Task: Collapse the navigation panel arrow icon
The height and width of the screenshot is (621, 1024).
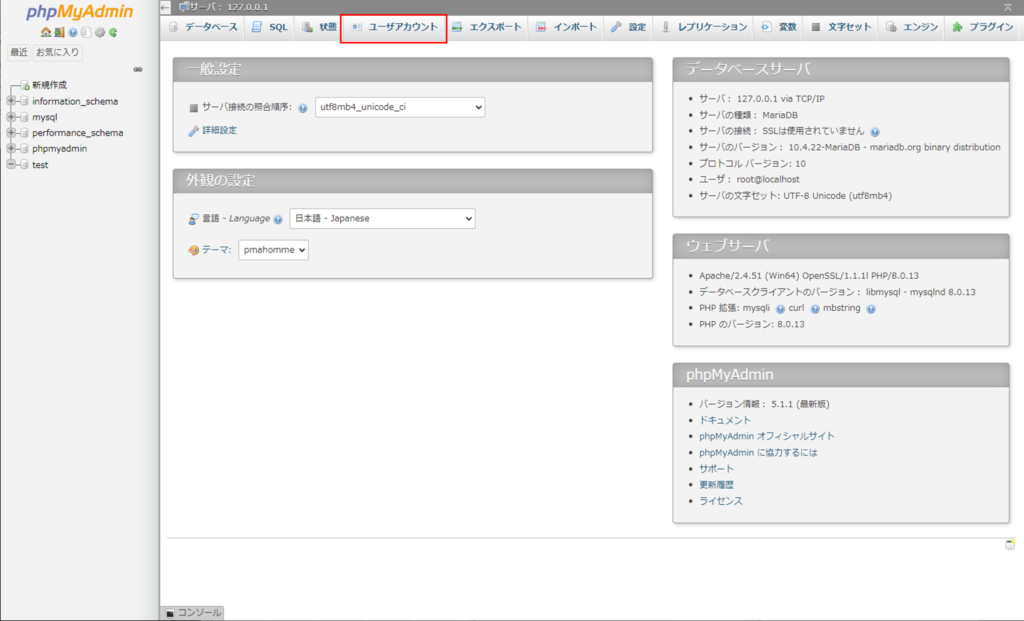Action: coord(166,7)
